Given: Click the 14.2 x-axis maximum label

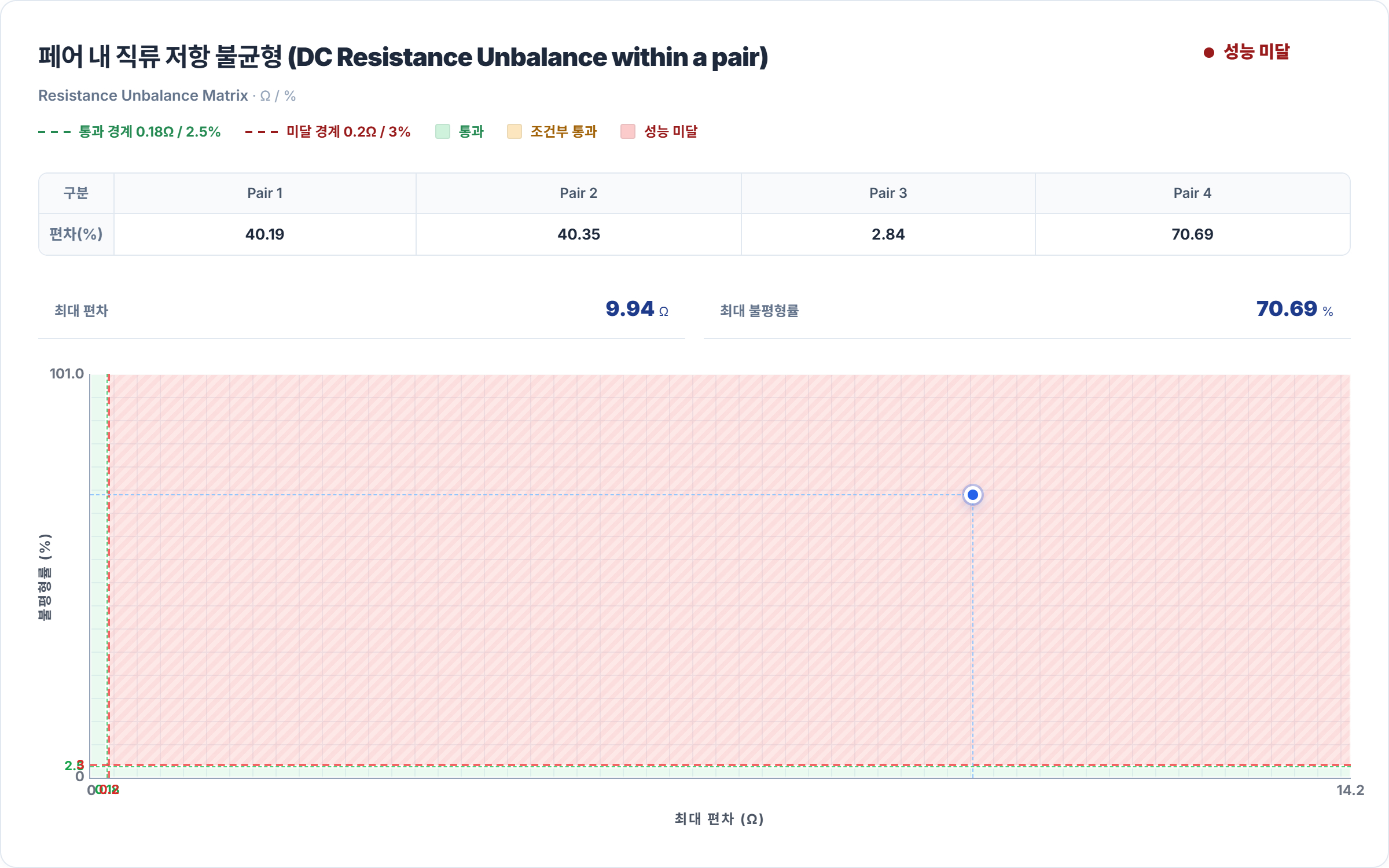Looking at the screenshot, I should 1350,790.
